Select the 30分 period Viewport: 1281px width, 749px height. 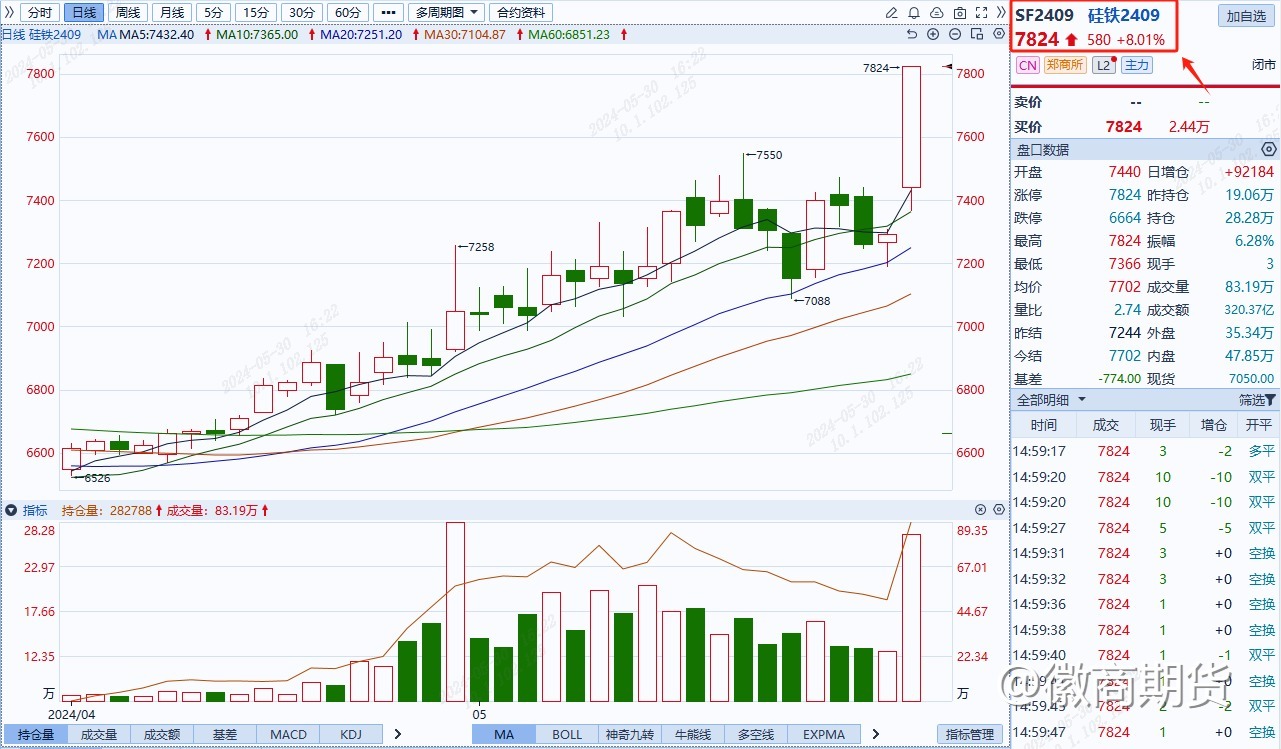(301, 13)
